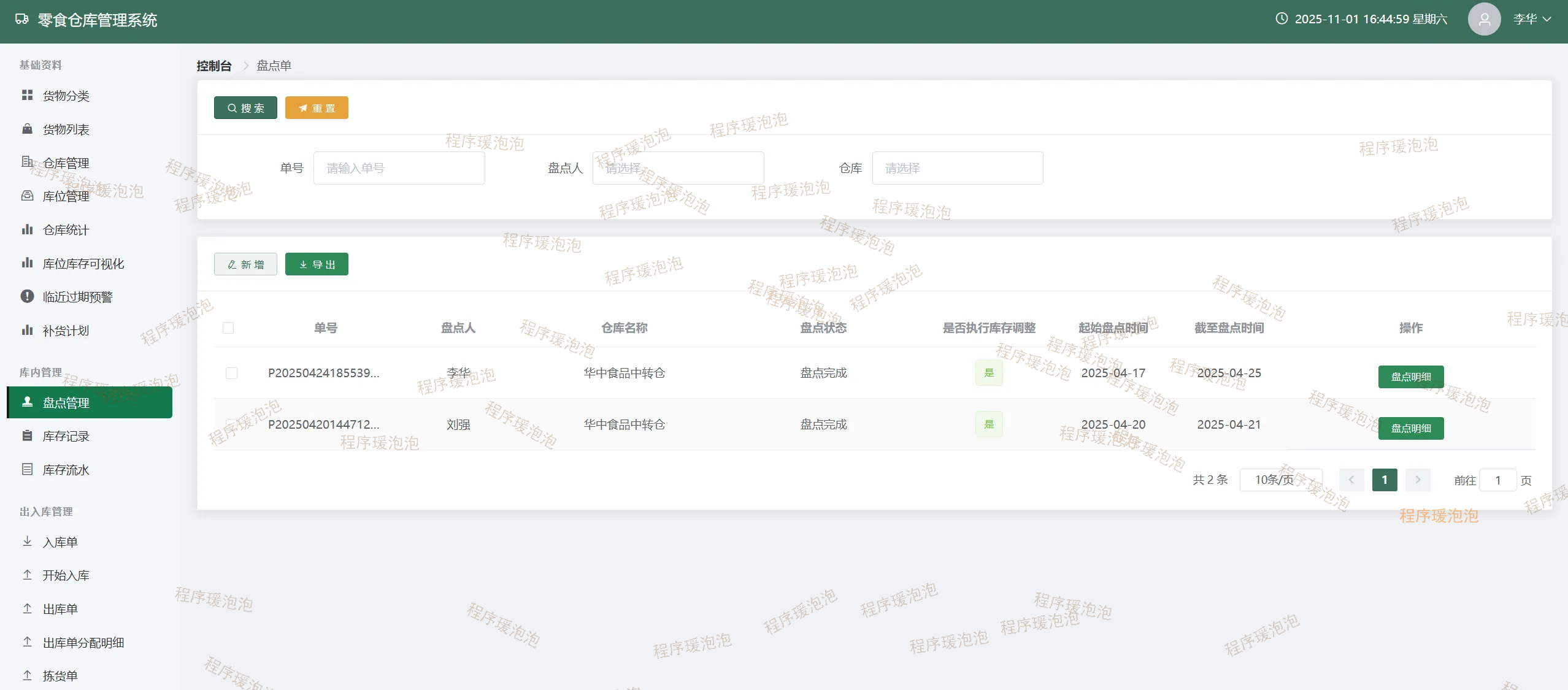Click the 货物列表 bag icon
The width and height of the screenshot is (1568, 690).
coord(27,129)
